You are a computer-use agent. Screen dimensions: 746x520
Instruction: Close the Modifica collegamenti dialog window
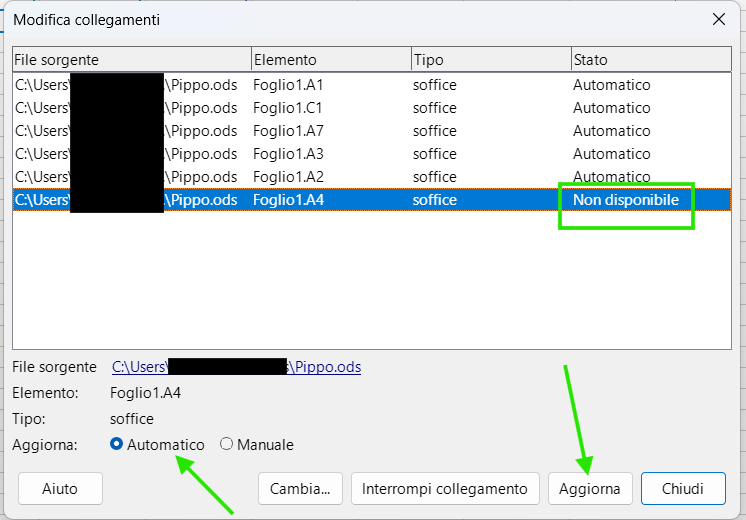[x=718, y=19]
